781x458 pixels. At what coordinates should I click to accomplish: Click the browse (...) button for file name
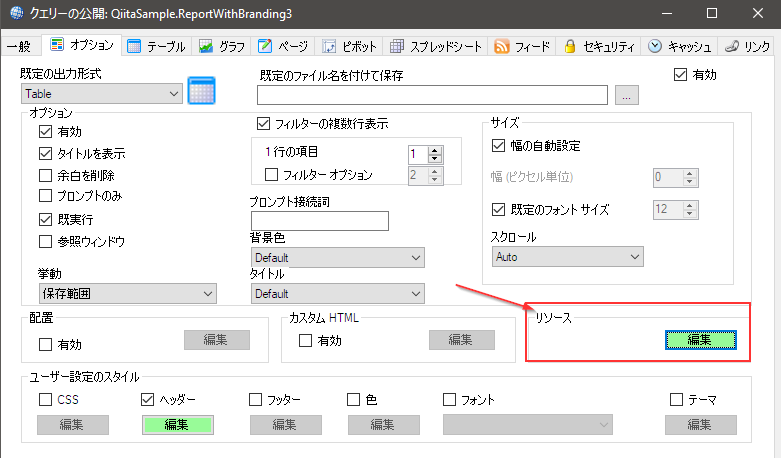coord(627,95)
